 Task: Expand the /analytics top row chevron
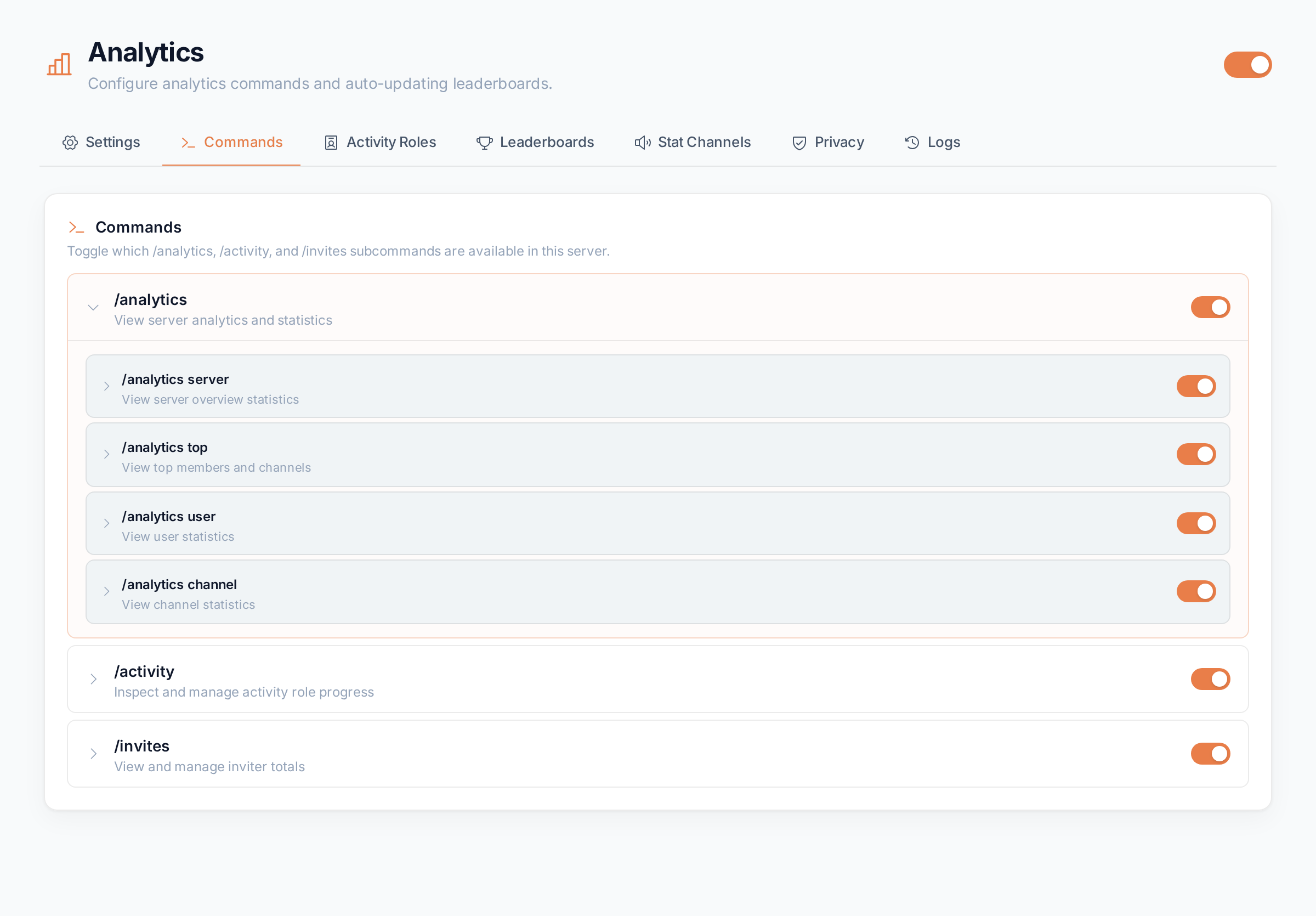pos(106,454)
